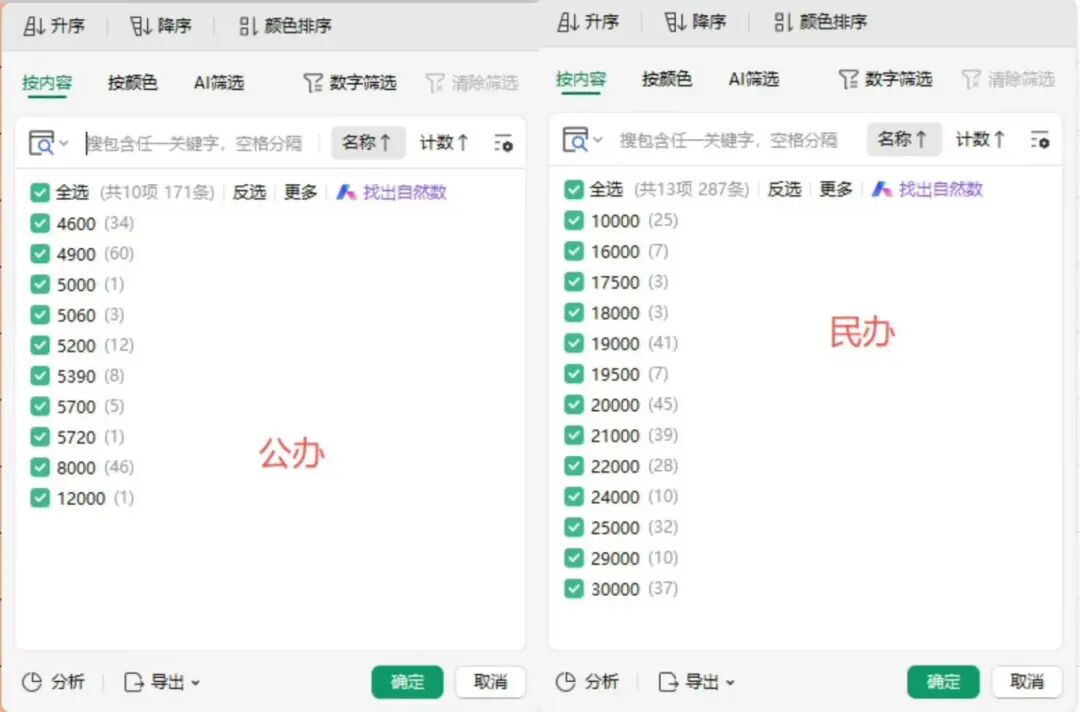Click color sort icon in 公办 panel

[248, 26]
